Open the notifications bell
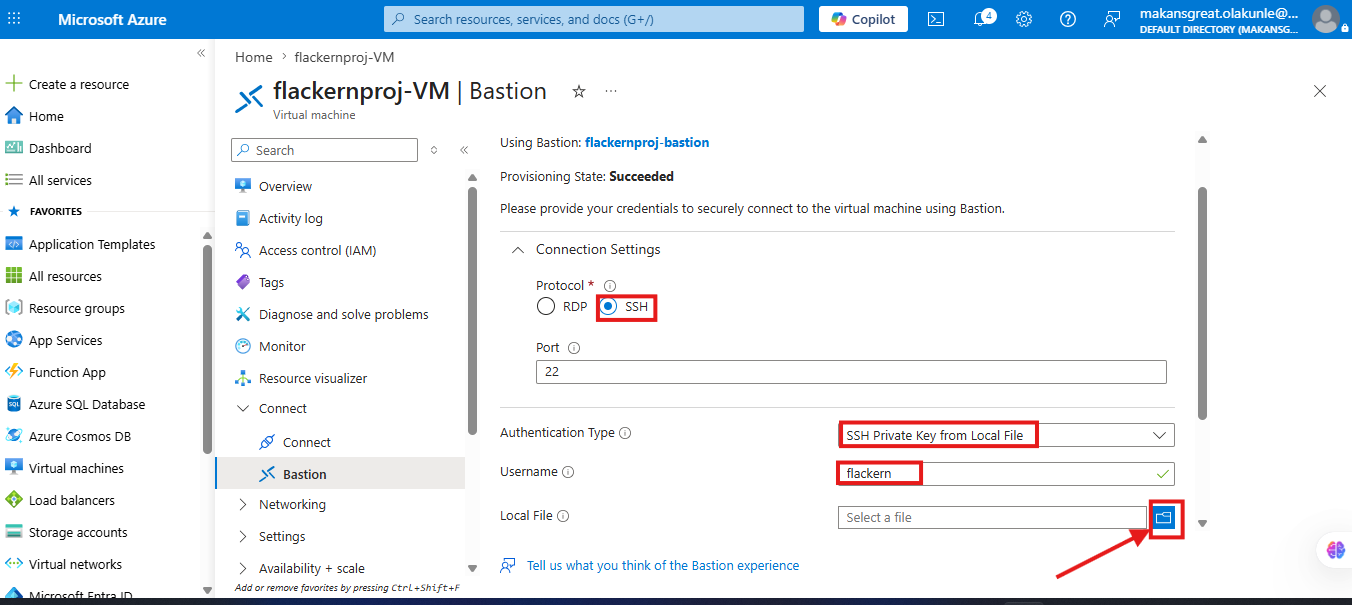This screenshot has height=605, width=1352. pos(983,19)
